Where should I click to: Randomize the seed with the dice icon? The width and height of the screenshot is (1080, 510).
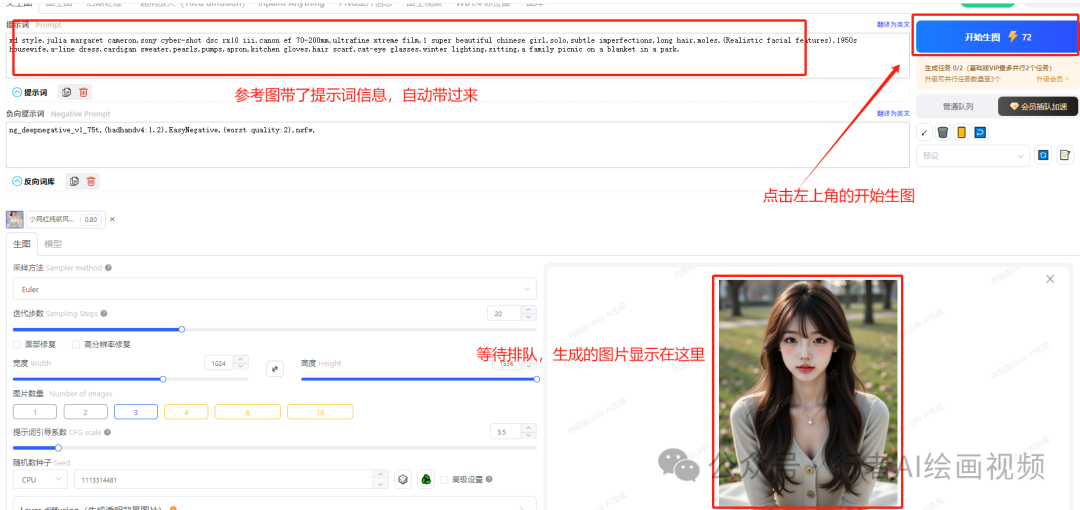[x=403, y=479]
